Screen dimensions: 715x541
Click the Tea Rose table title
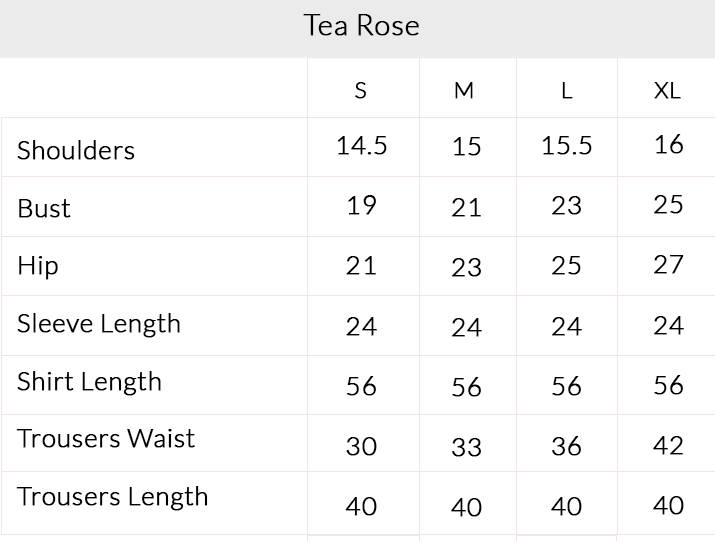[x=361, y=25]
